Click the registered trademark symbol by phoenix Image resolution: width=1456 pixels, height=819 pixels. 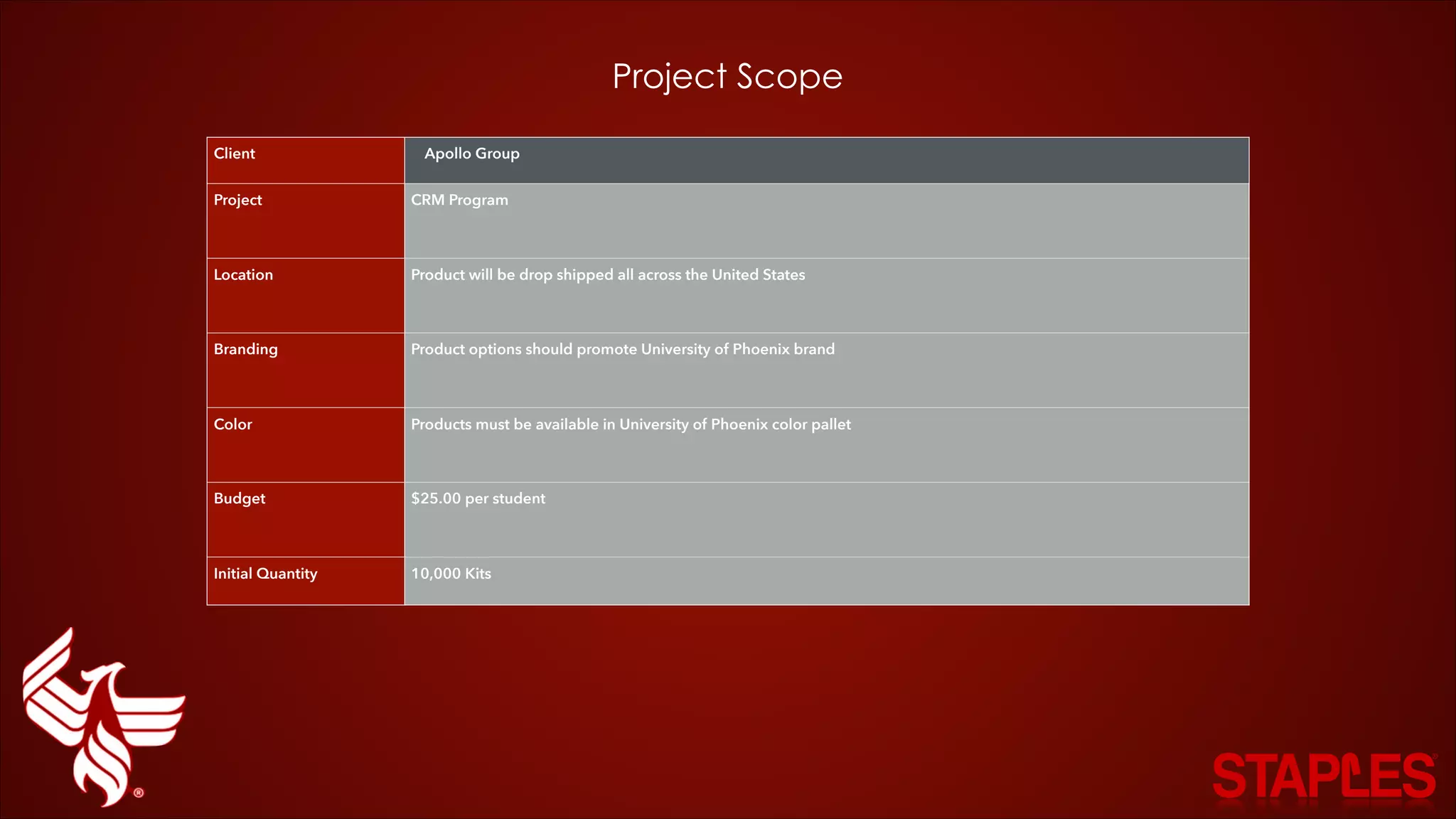pos(139,793)
